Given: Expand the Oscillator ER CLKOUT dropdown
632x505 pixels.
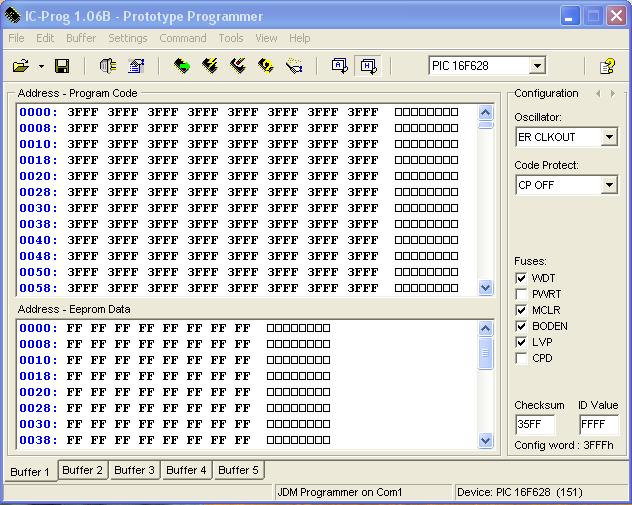Looking at the screenshot, I should point(609,137).
